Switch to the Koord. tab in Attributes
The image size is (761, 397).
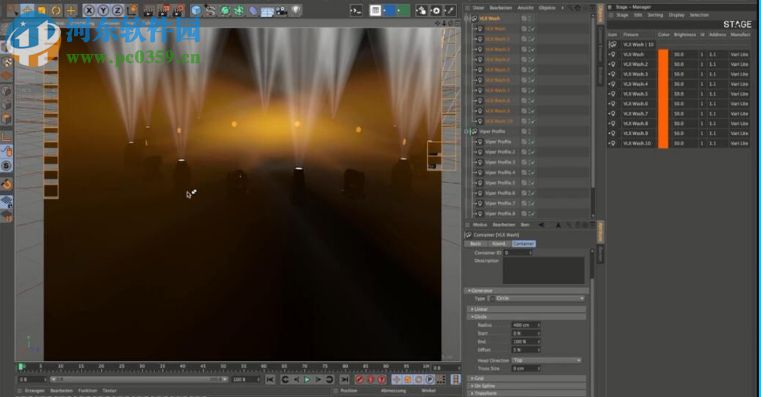click(x=498, y=244)
